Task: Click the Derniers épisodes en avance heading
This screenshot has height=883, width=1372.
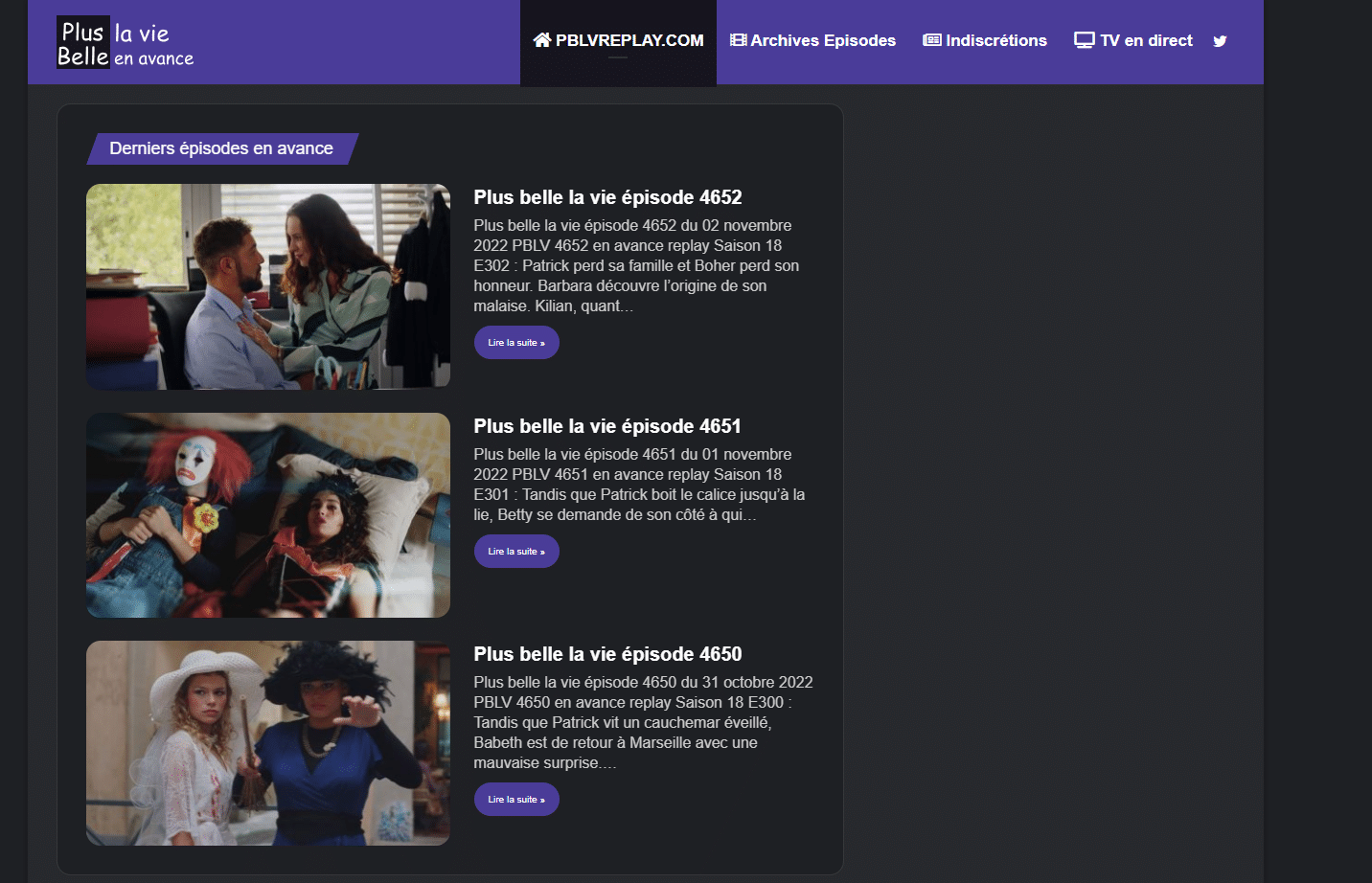Action: click(221, 148)
